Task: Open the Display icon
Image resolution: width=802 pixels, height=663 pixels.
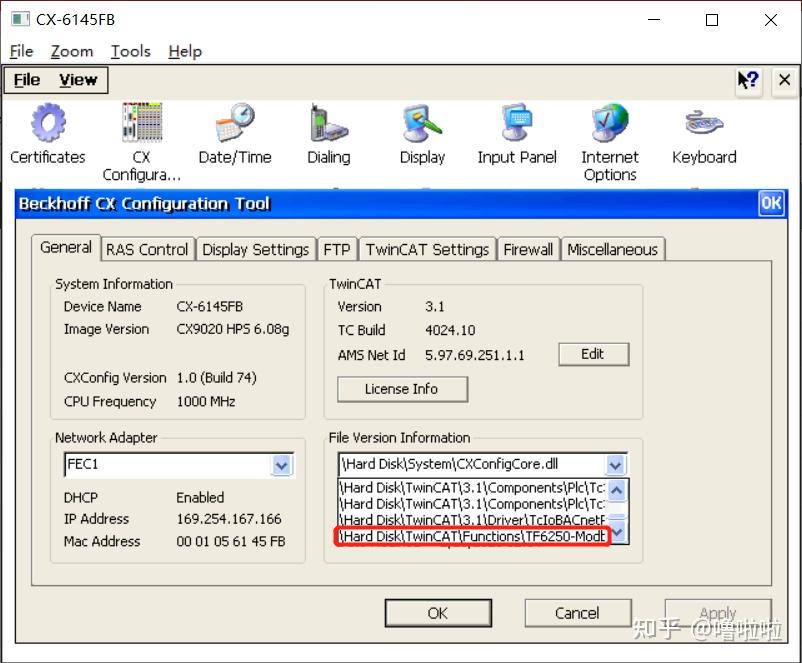Action: pos(422,134)
